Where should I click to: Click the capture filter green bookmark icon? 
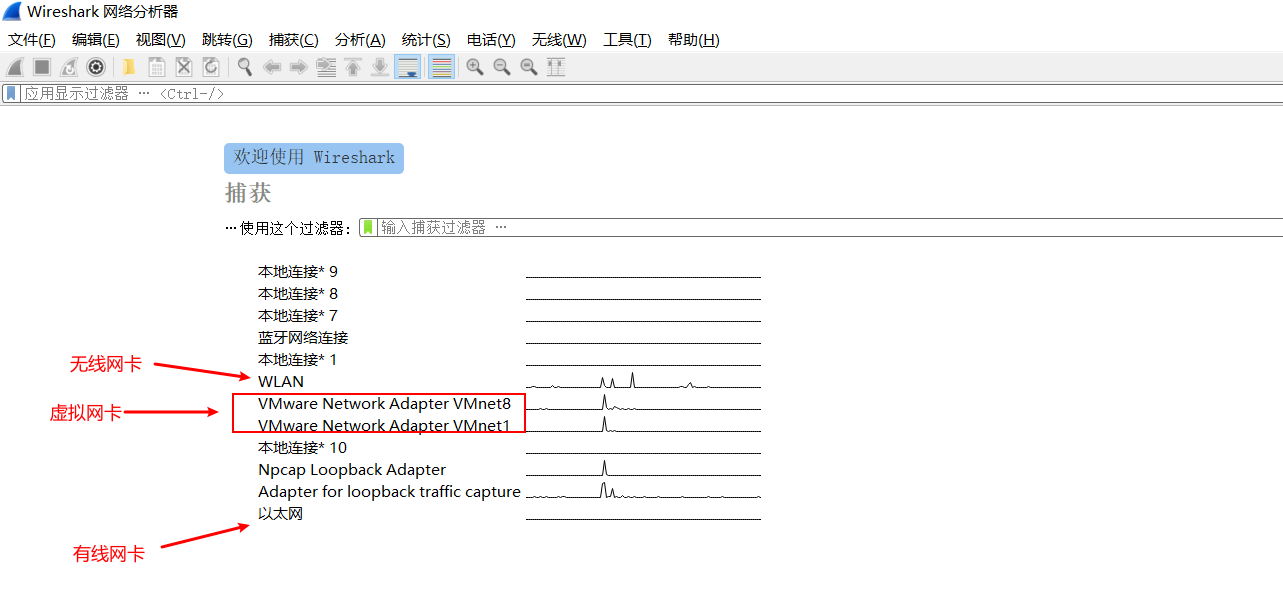(x=368, y=227)
